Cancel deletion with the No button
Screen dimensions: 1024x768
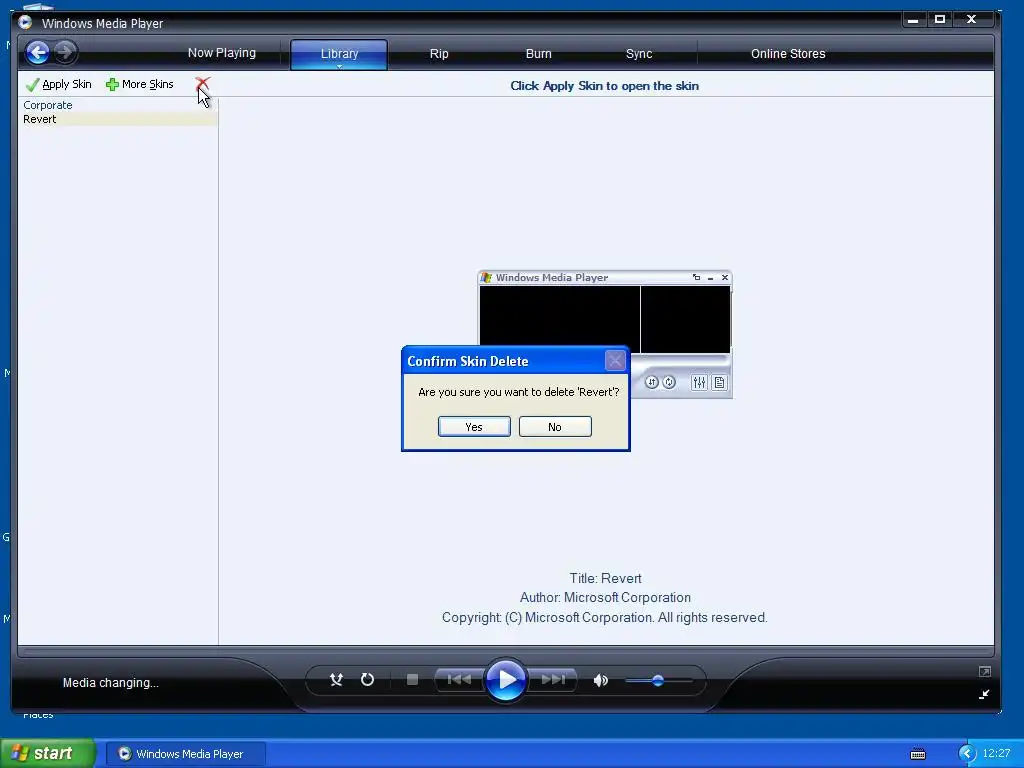[x=555, y=426]
